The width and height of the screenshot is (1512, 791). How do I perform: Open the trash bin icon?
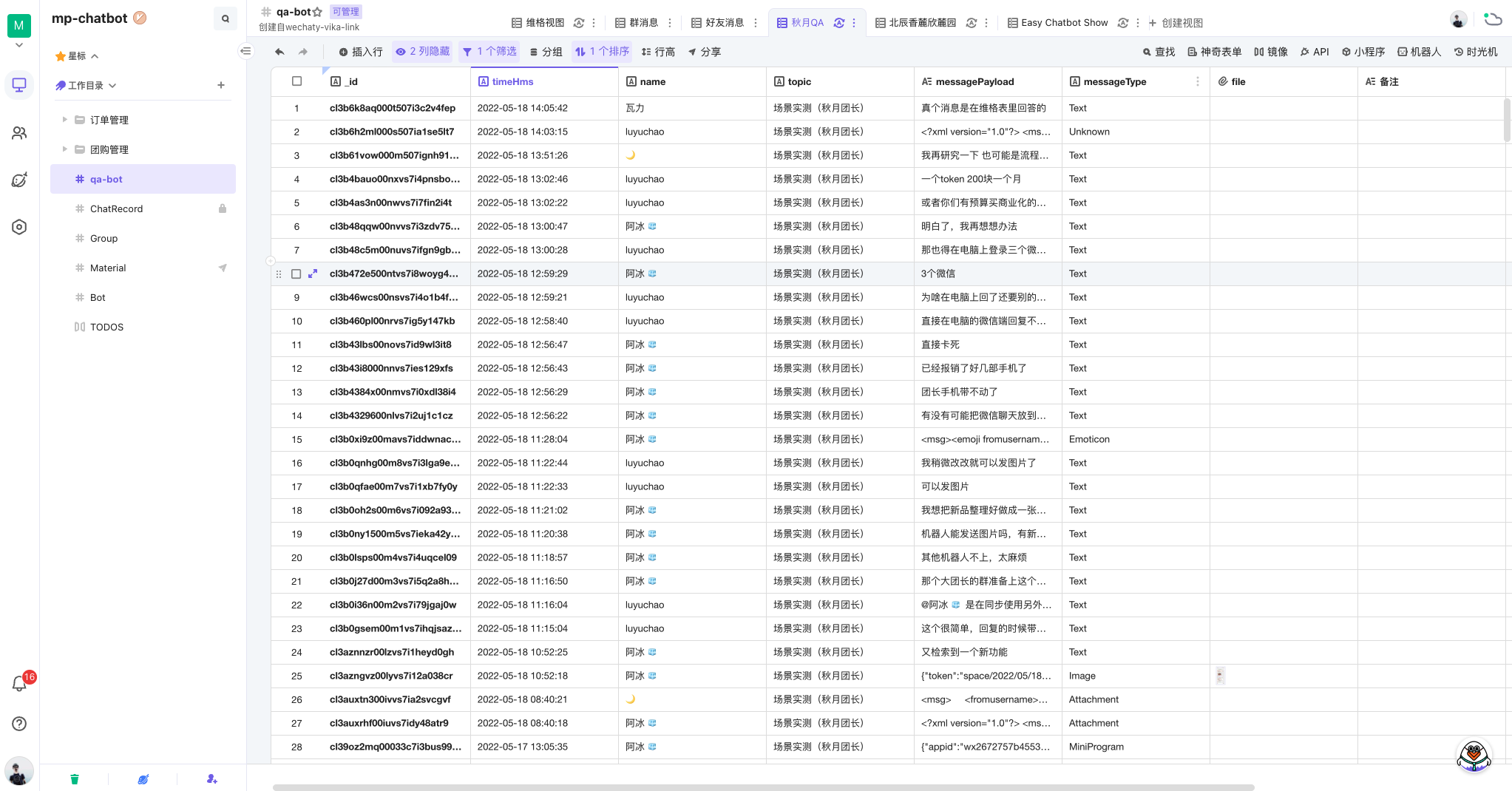tap(75, 778)
